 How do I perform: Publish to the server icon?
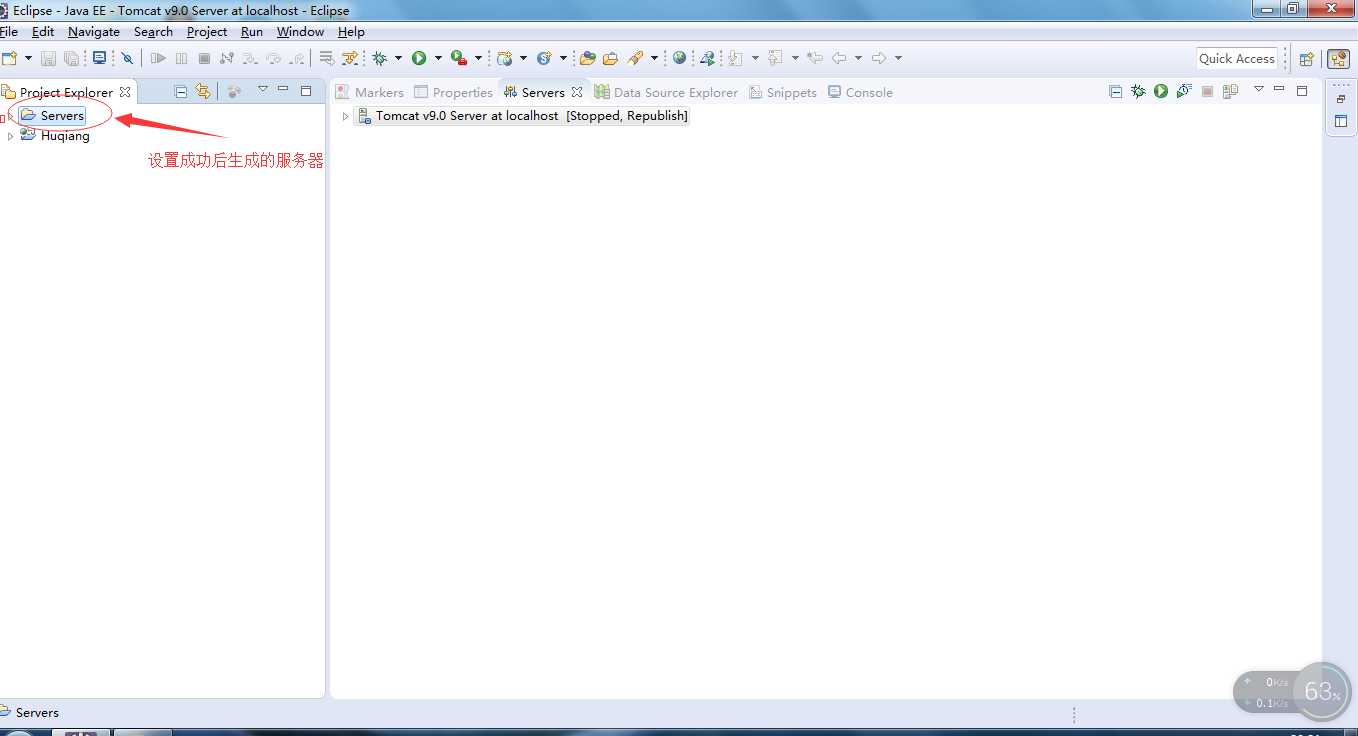(x=1230, y=91)
